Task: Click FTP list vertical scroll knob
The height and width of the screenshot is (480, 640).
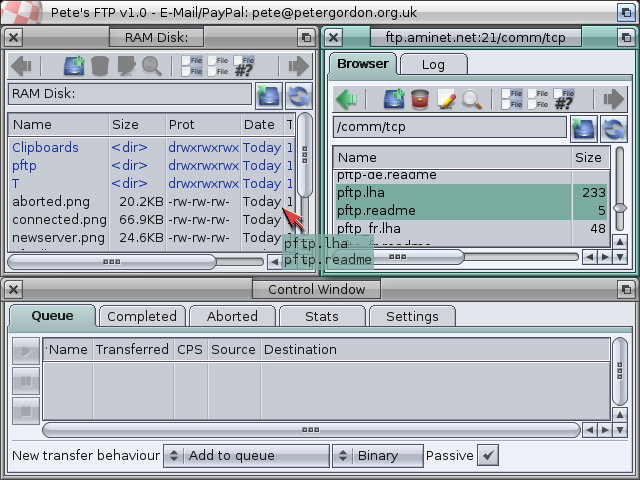Action: [x=620, y=208]
